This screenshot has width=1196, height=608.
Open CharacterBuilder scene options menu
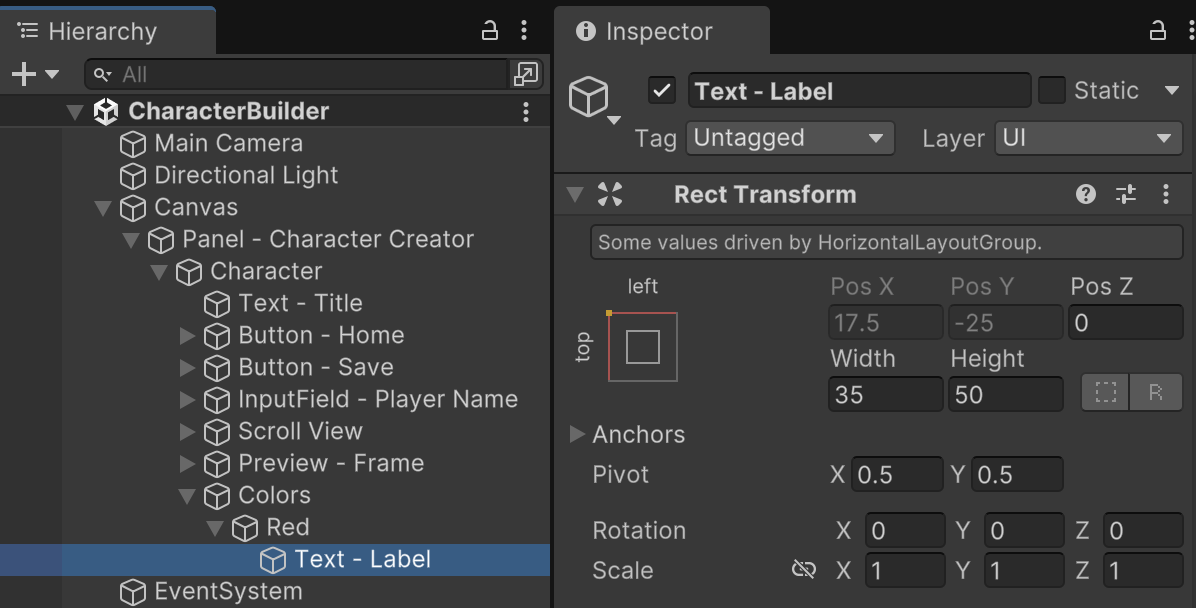526,112
